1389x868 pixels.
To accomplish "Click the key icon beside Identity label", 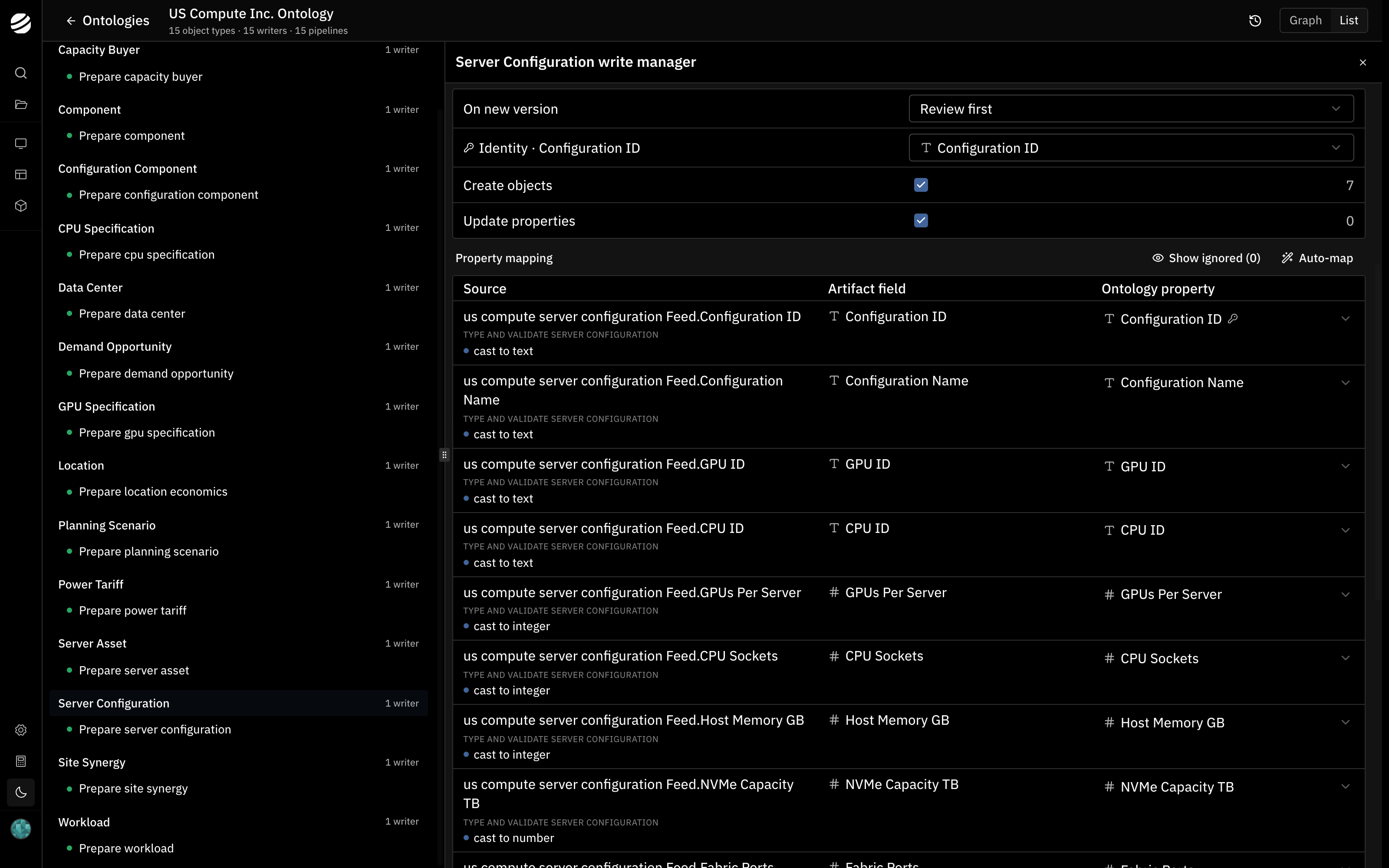I will coord(468,148).
